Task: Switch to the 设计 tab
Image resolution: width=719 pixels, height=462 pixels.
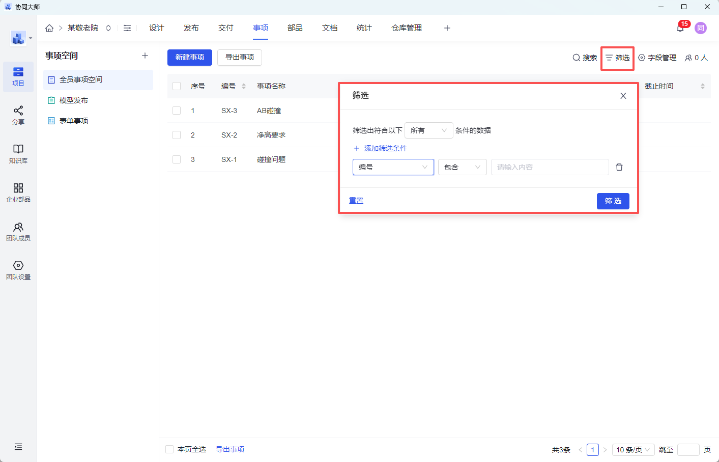Action: 156,28
